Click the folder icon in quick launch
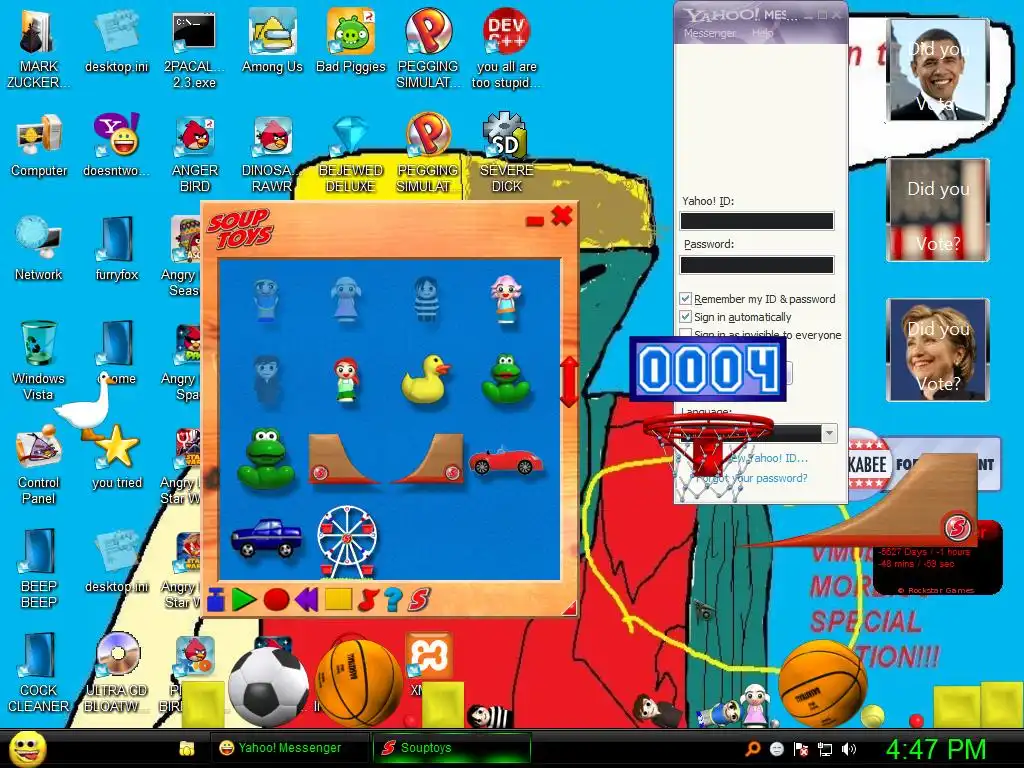The height and width of the screenshot is (768, 1024). 187,748
